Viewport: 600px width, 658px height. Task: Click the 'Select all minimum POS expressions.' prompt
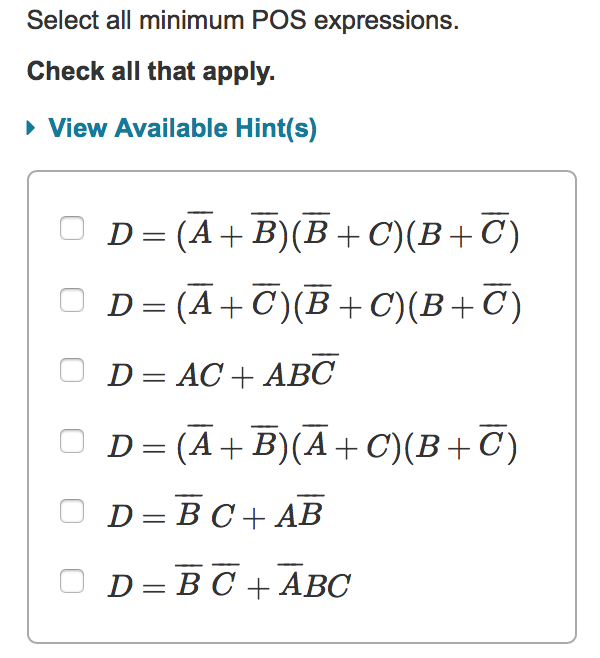[x=243, y=20]
